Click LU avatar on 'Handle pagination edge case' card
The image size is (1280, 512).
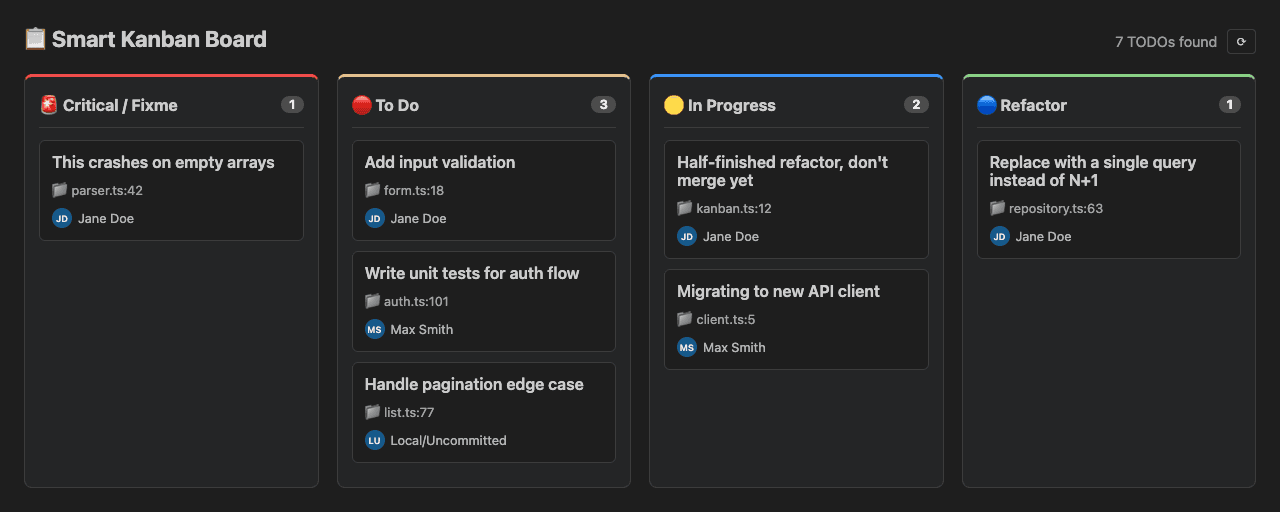[x=375, y=440]
